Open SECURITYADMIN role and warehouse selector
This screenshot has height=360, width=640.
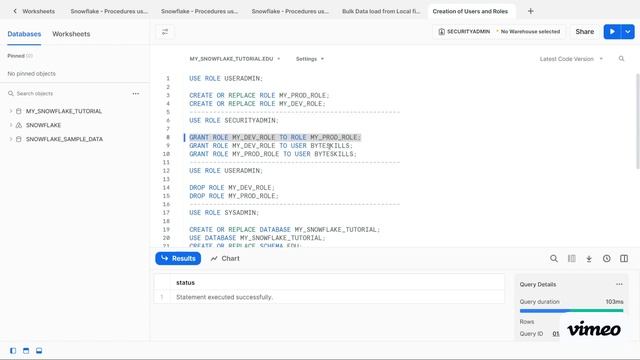point(499,31)
